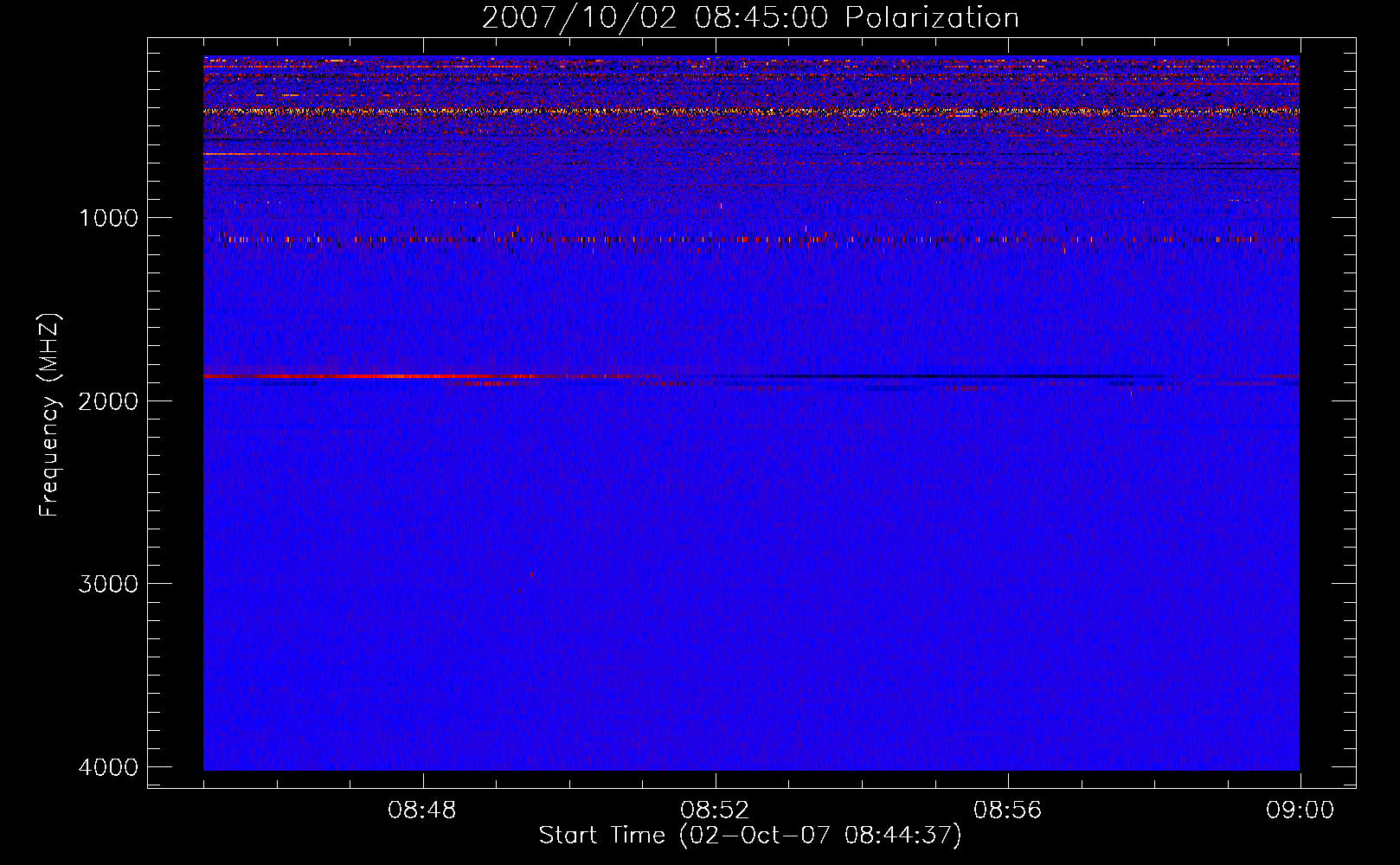Click the 4000 frequency tick label

pyautogui.click(x=109, y=767)
